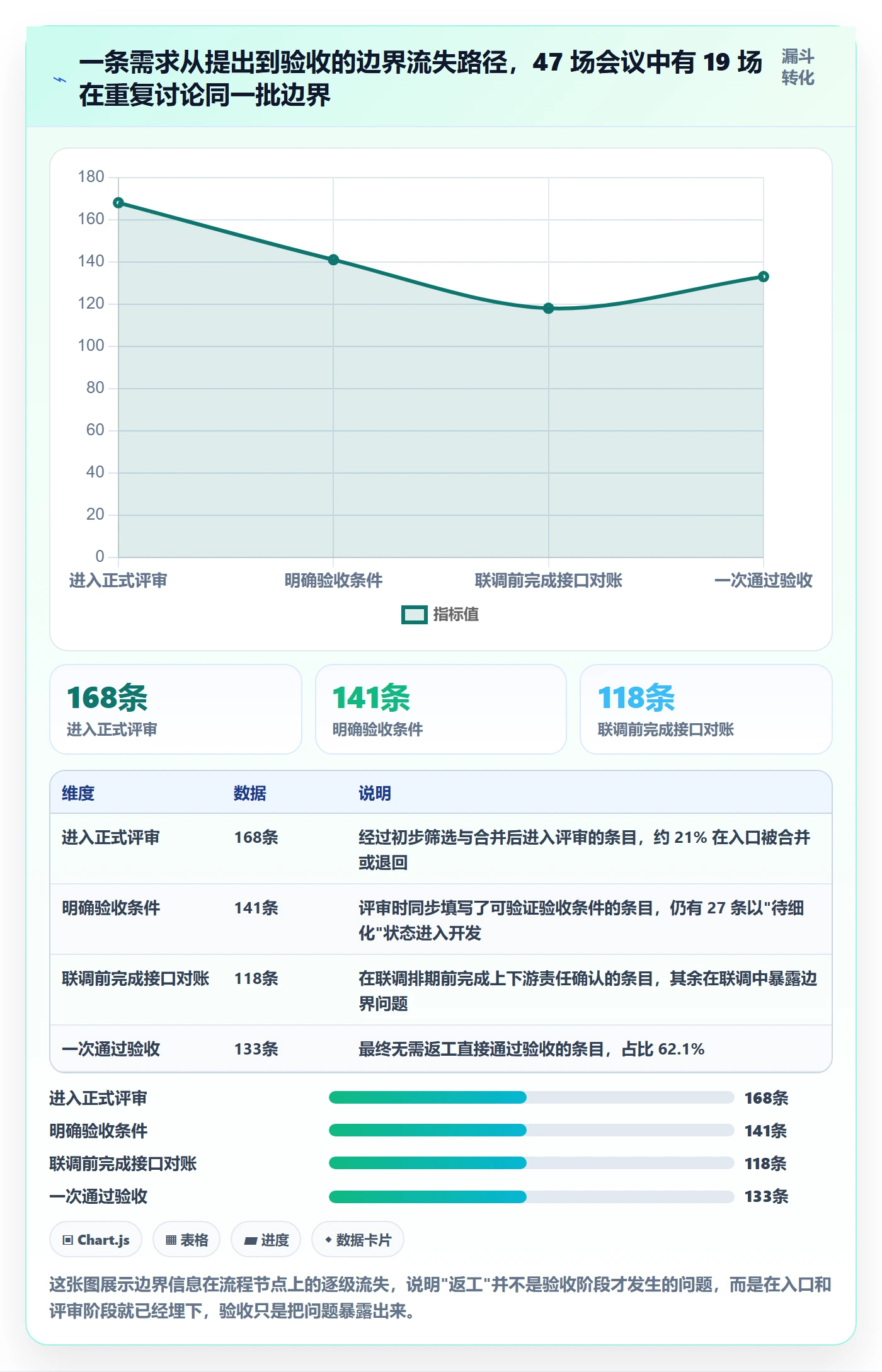Click the 漏斗转化 label in the header
This screenshot has height=1372, width=882.
tap(798, 67)
